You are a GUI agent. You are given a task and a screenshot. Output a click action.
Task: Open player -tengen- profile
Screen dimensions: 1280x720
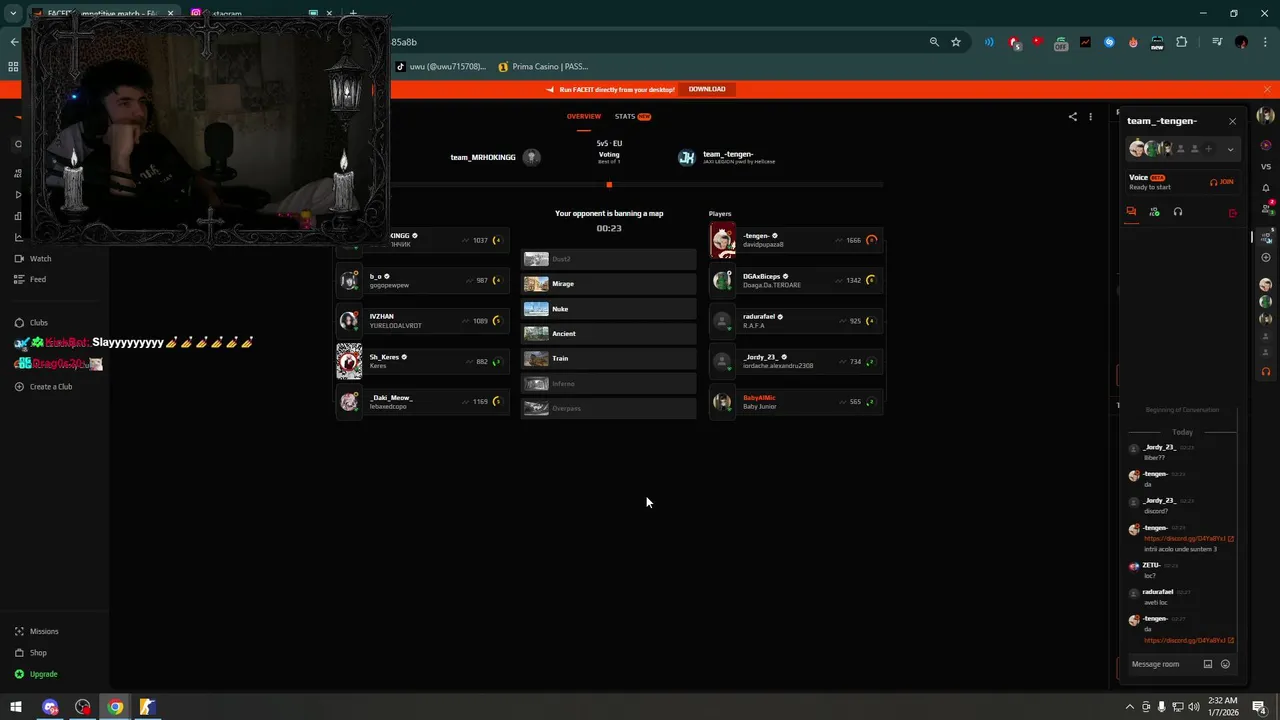796,240
